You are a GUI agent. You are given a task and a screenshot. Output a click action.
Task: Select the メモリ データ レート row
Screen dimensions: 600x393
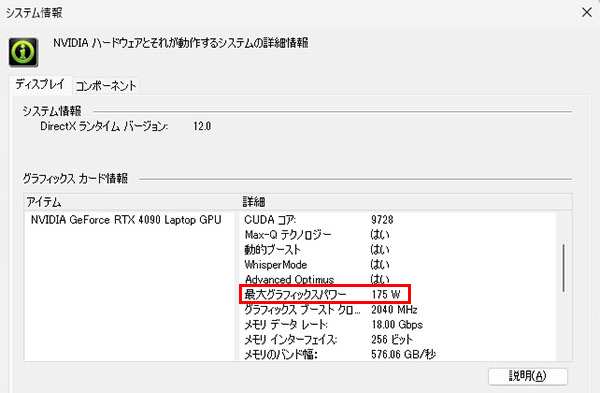click(398, 325)
